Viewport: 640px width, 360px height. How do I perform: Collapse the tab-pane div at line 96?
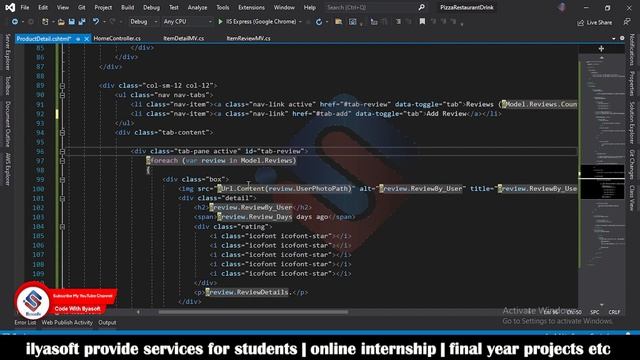point(62,151)
